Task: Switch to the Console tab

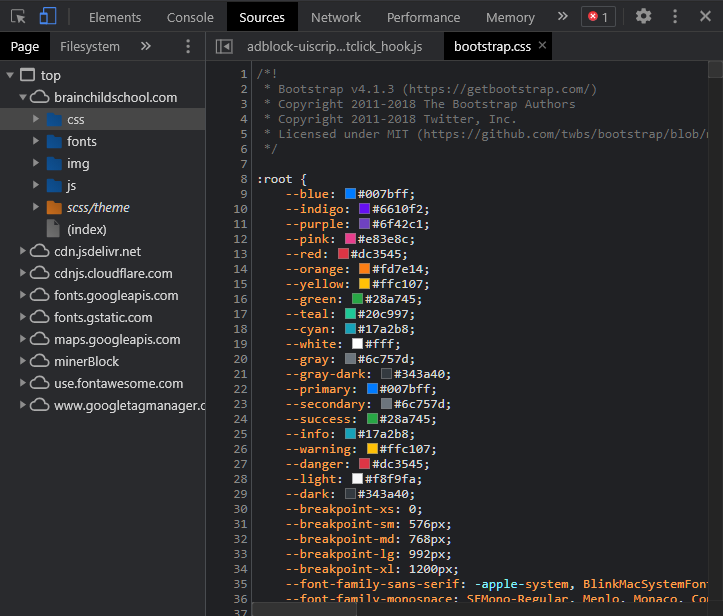Action: point(190,17)
